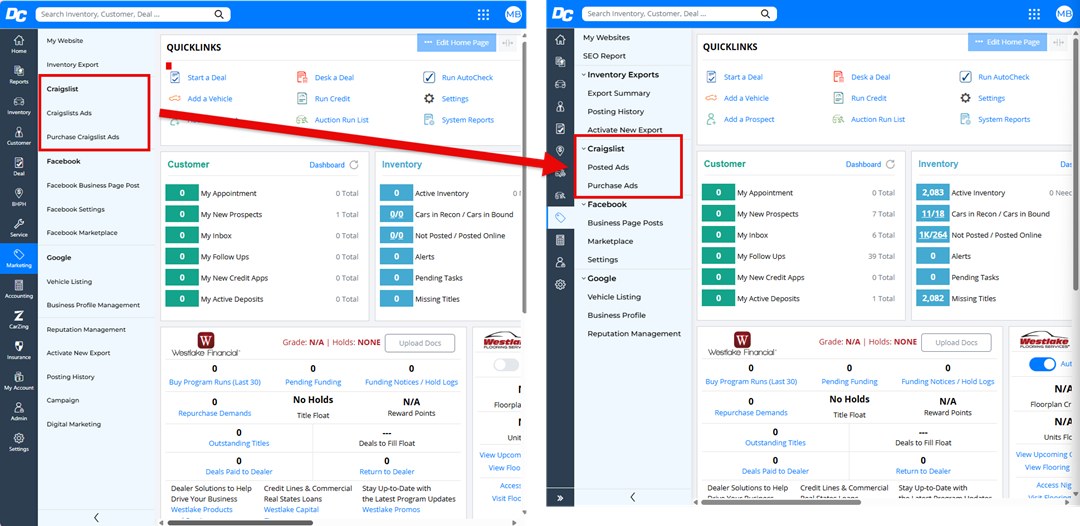Open Inventory in left panel's labeled sidebar
This screenshot has height=526, width=1080.
[x=19, y=105]
